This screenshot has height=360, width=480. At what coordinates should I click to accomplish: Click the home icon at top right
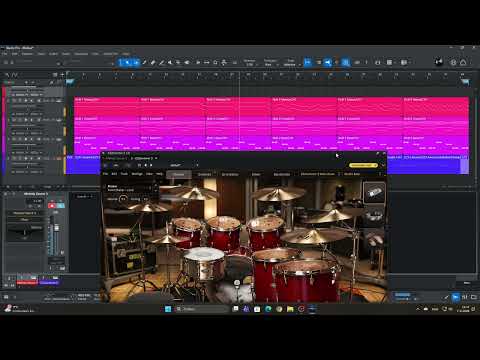[x=463, y=62]
